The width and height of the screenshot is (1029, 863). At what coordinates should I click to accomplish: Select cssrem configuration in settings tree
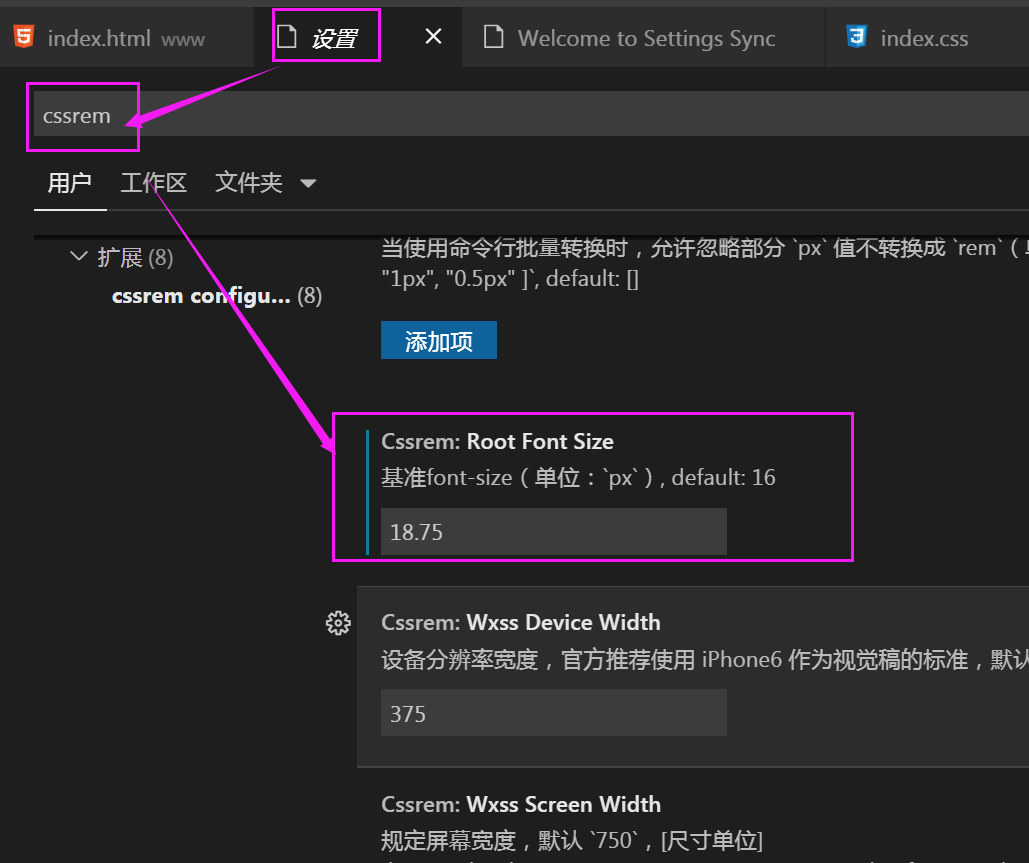pyautogui.click(x=217, y=296)
